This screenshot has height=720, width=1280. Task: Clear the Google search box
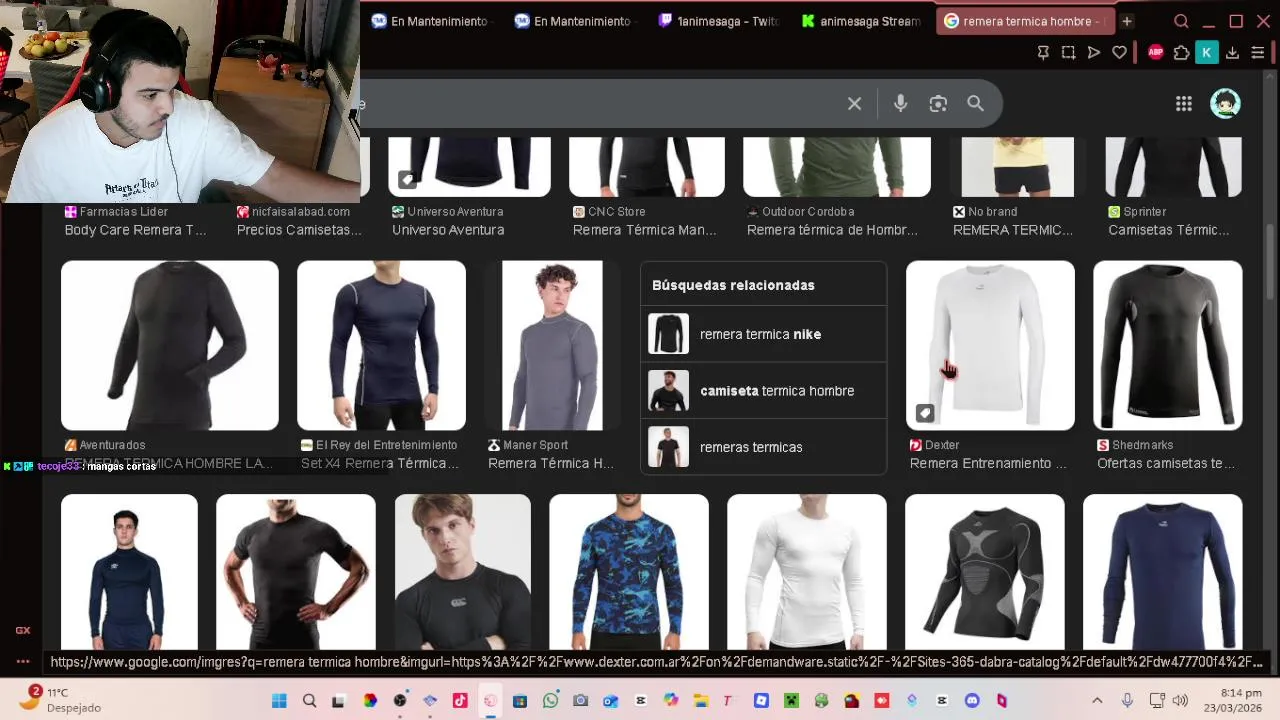click(x=854, y=103)
